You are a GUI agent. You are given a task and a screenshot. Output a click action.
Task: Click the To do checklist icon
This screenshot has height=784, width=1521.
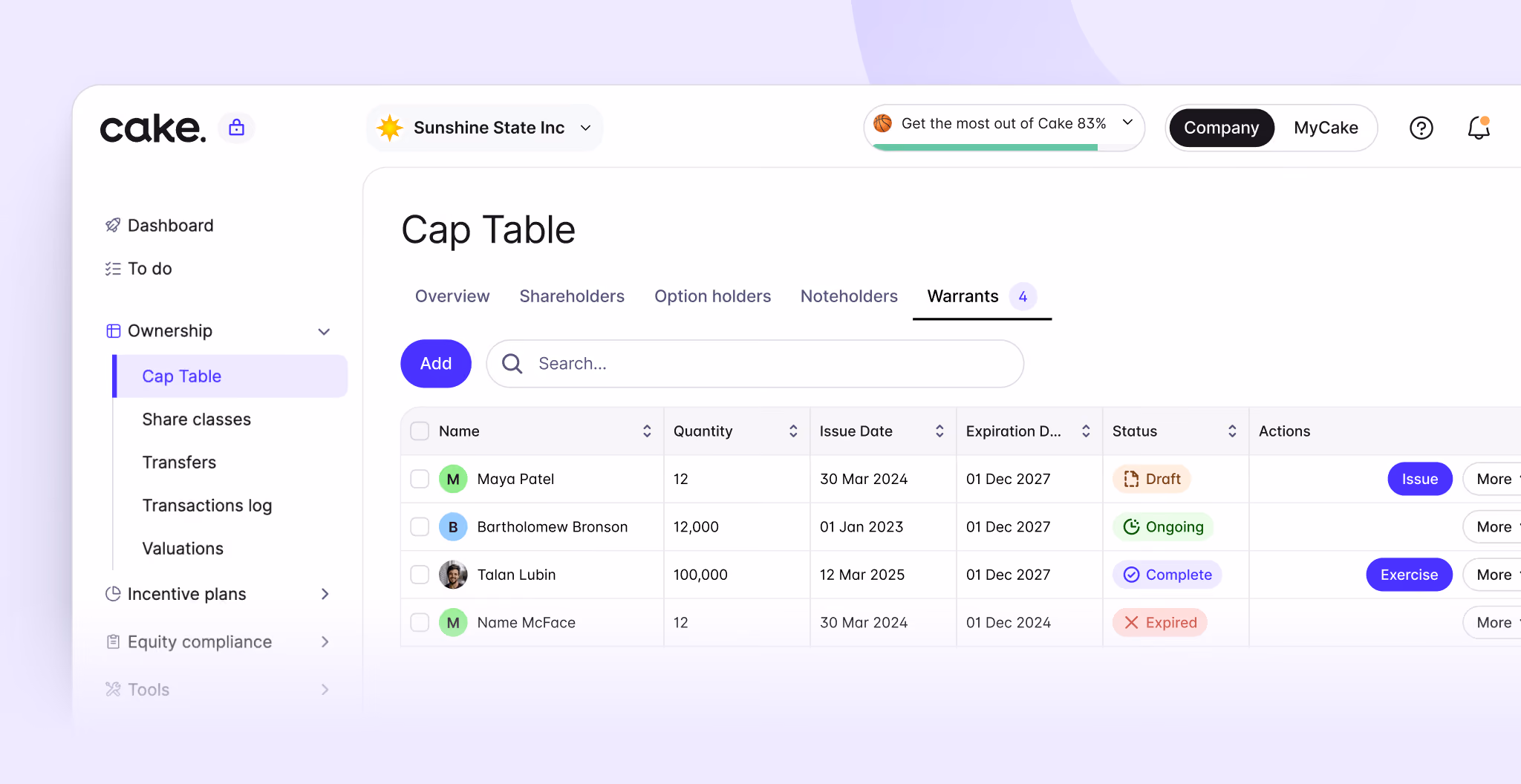click(113, 268)
